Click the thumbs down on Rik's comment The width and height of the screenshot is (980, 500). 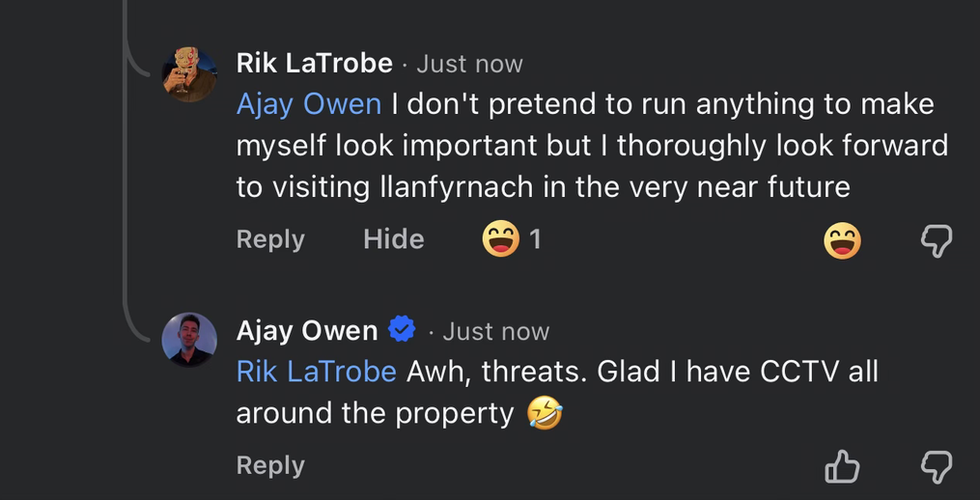coord(936,240)
